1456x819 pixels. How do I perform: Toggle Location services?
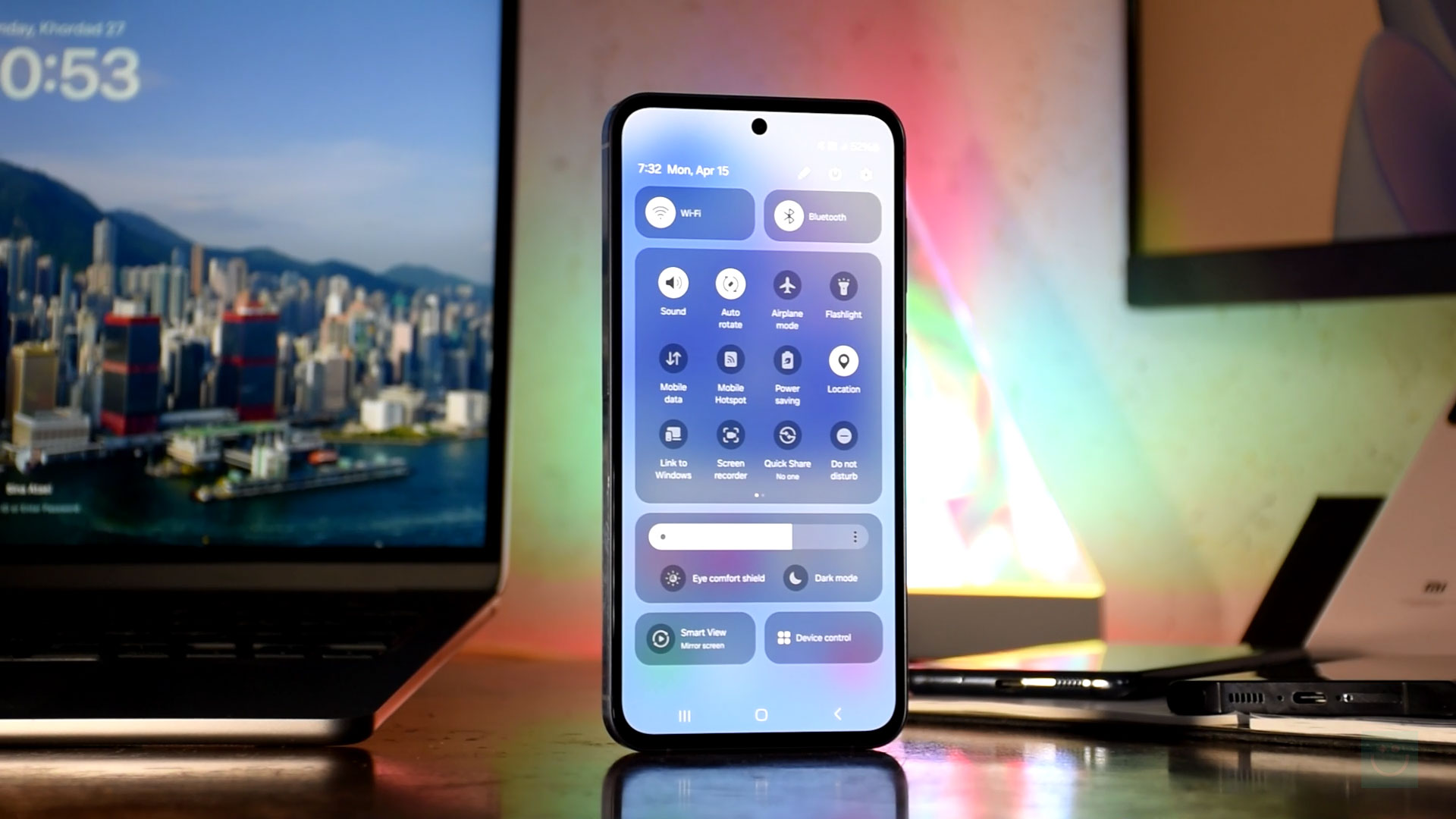pos(843,360)
